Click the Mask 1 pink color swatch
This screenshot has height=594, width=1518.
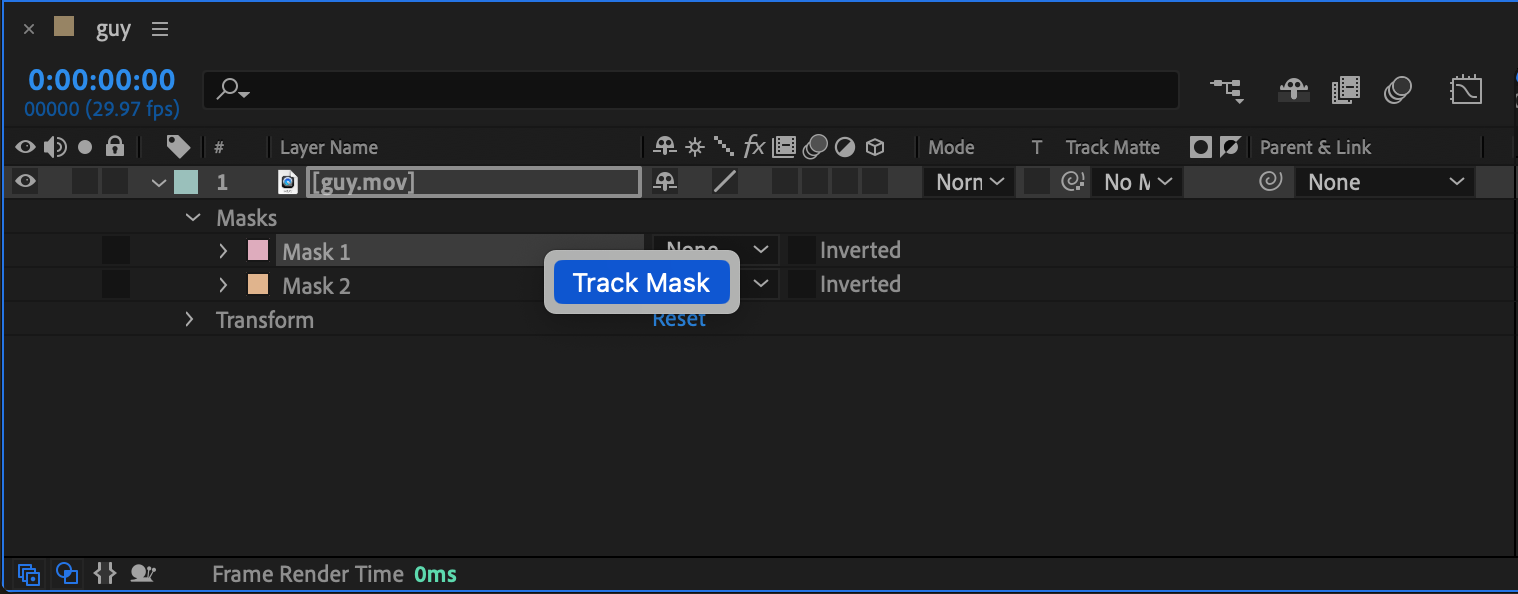coord(258,251)
